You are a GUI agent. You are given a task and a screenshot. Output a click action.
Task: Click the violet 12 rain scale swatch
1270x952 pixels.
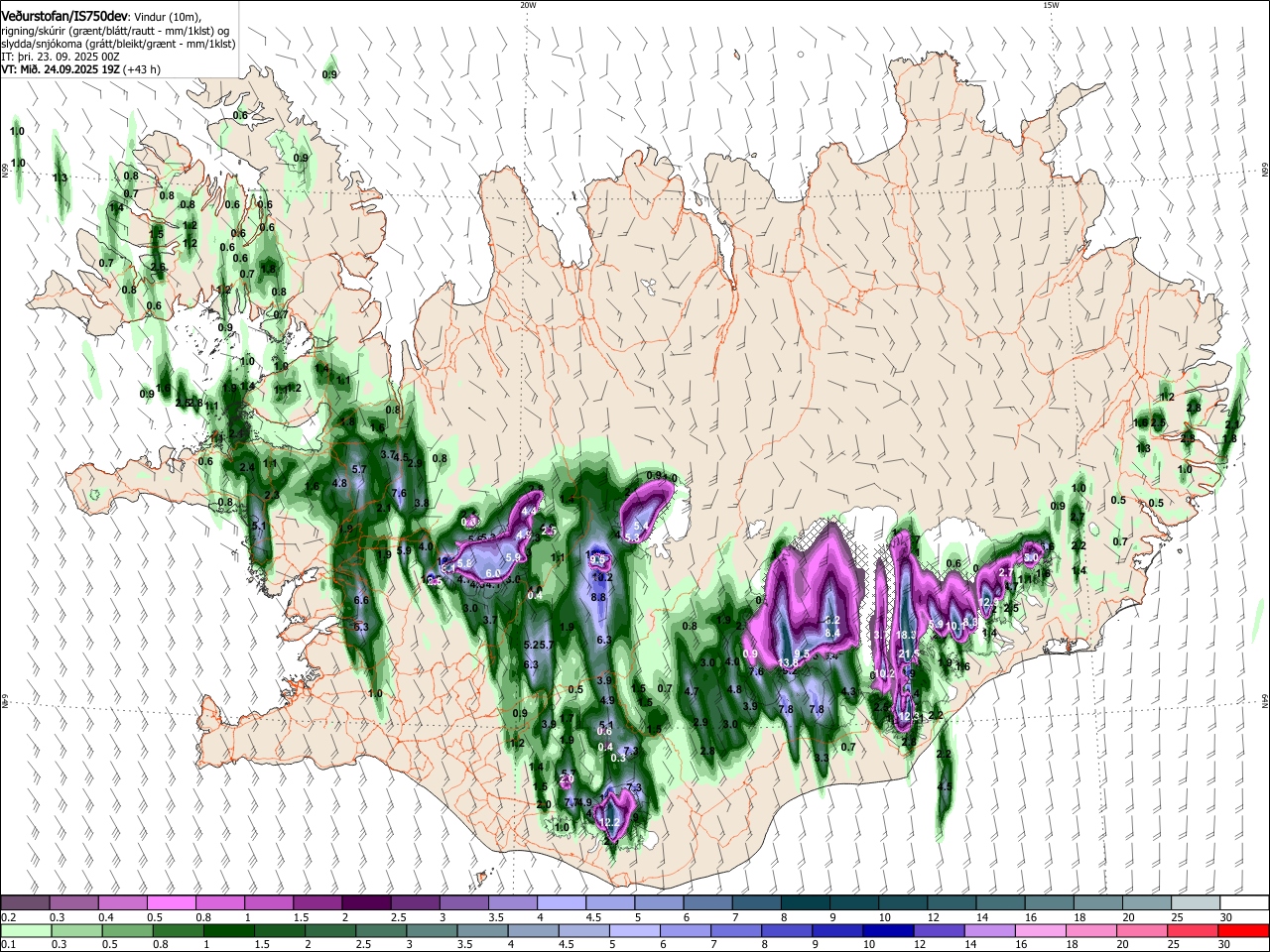click(940, 930)
